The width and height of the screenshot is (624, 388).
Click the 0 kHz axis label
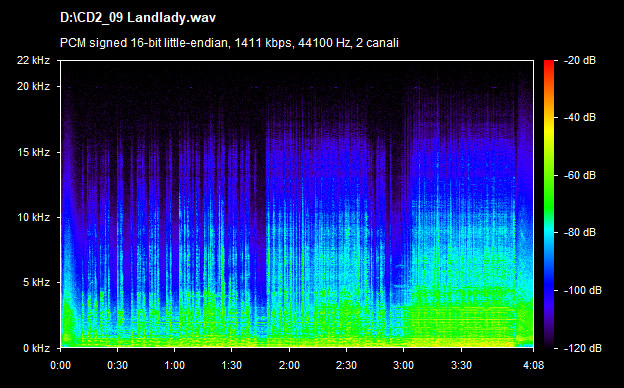coord(36,348)
